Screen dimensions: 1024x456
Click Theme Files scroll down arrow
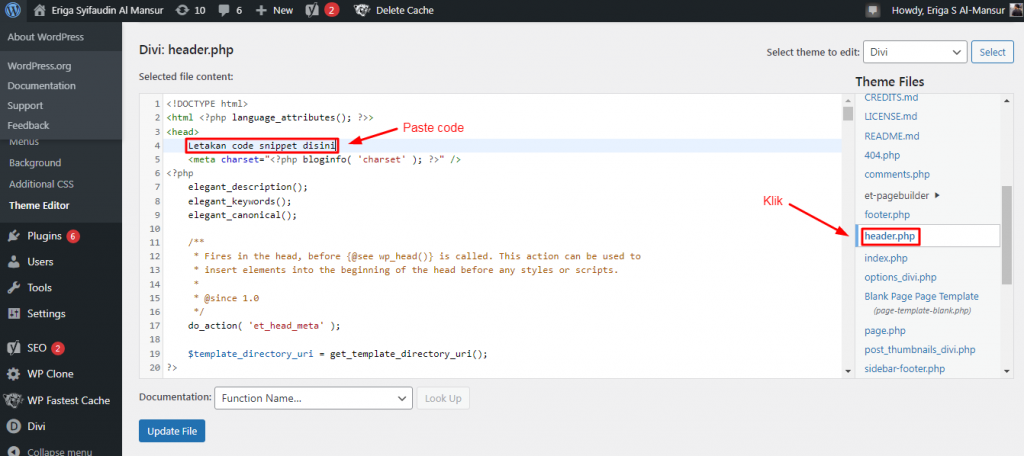coord(1007,371)
